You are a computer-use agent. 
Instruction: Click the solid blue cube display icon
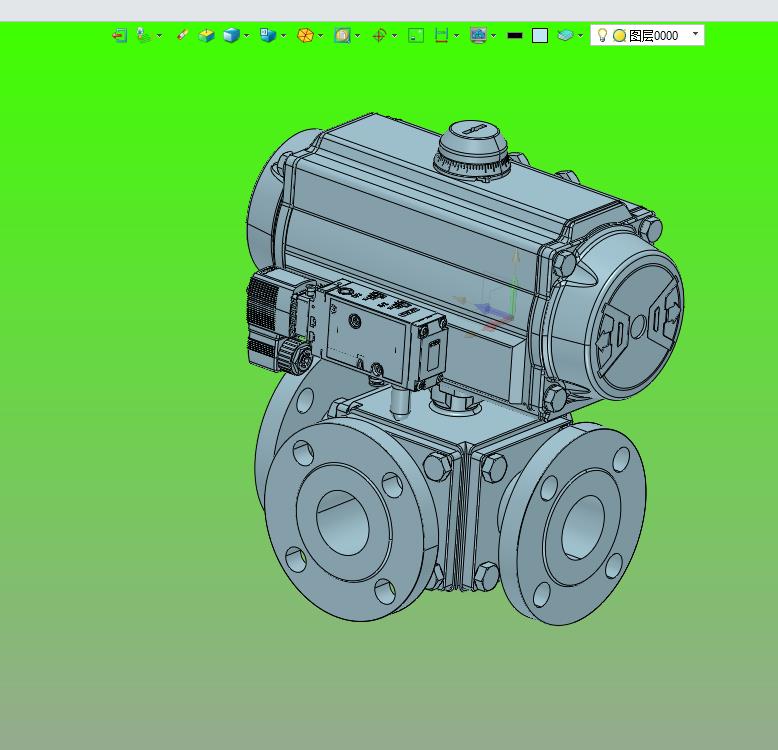coord(231,35)
